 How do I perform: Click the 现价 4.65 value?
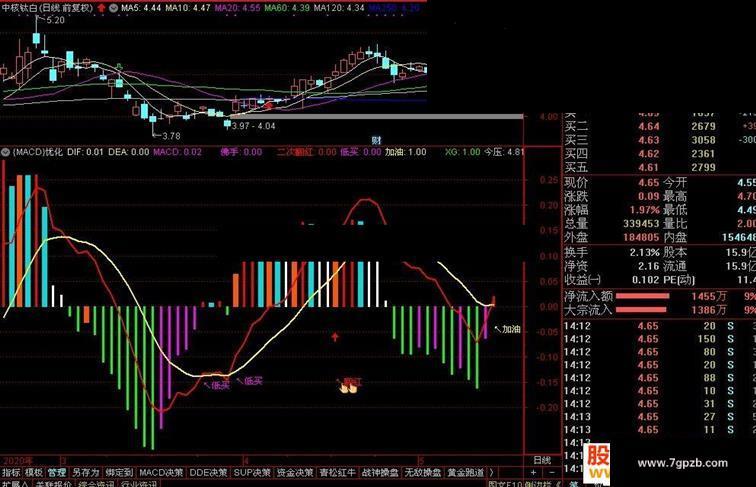[x=648, y=183]
